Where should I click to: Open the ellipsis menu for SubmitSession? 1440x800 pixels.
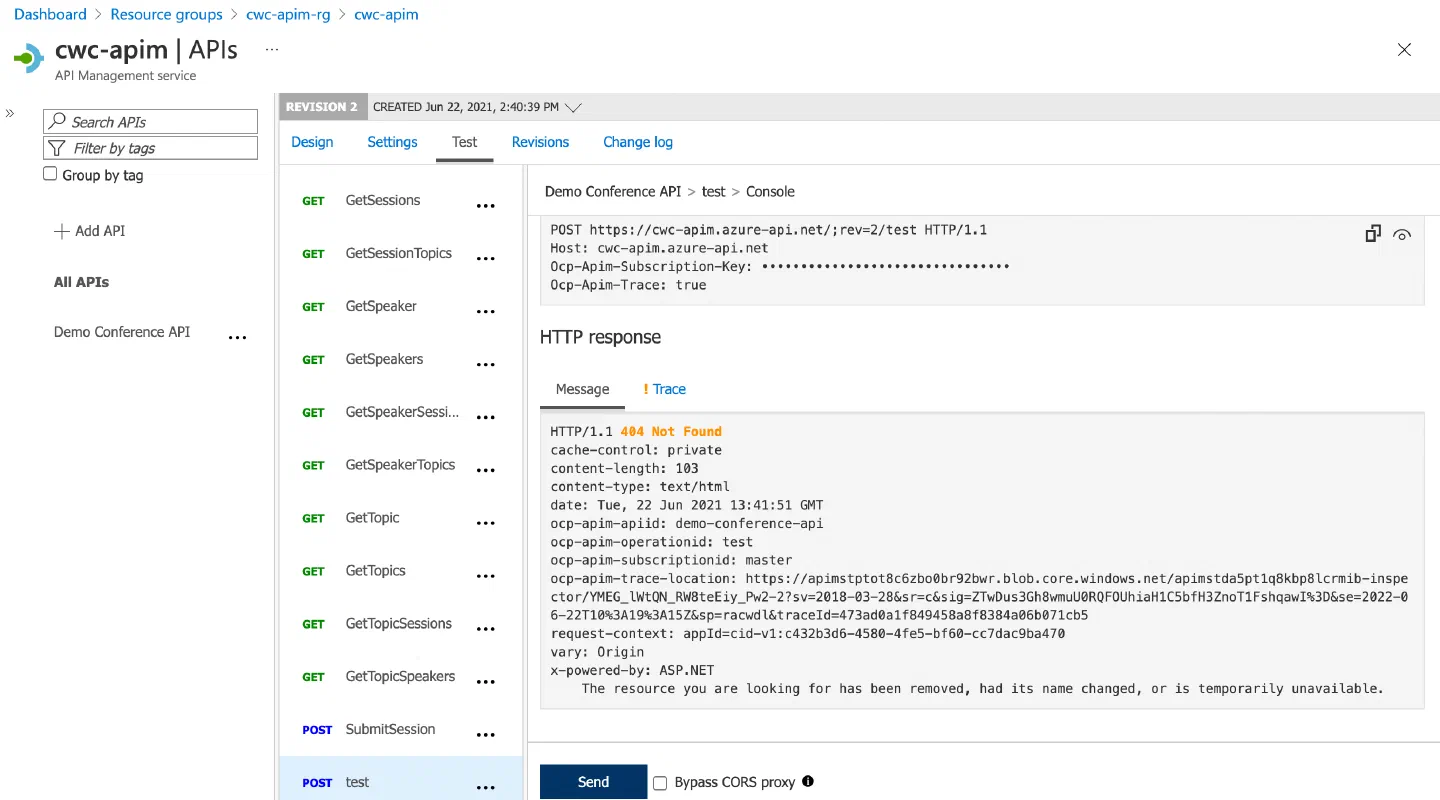(486, 736)
